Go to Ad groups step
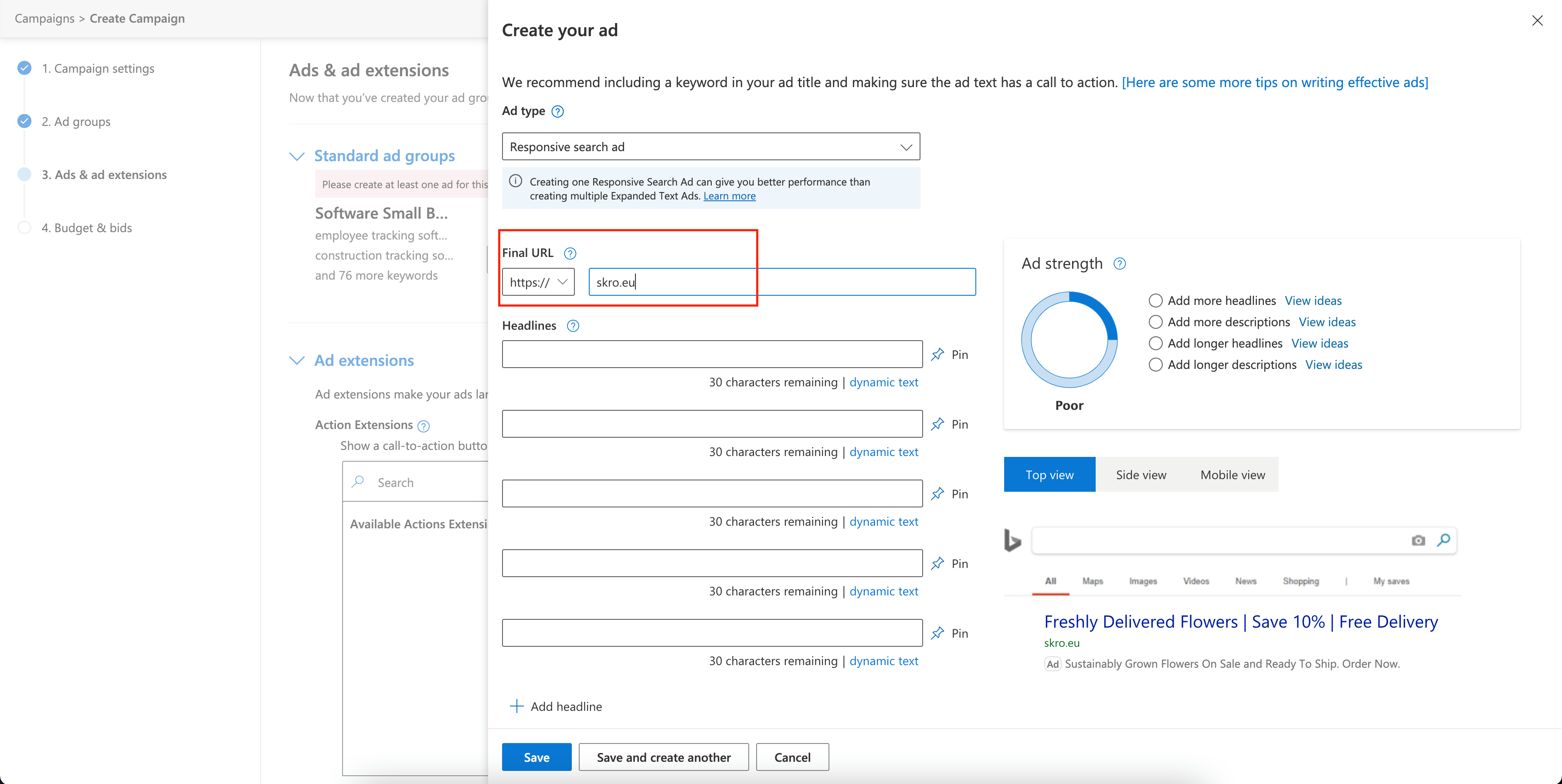This screenshot has height=784, width=1562. [76, 122]
